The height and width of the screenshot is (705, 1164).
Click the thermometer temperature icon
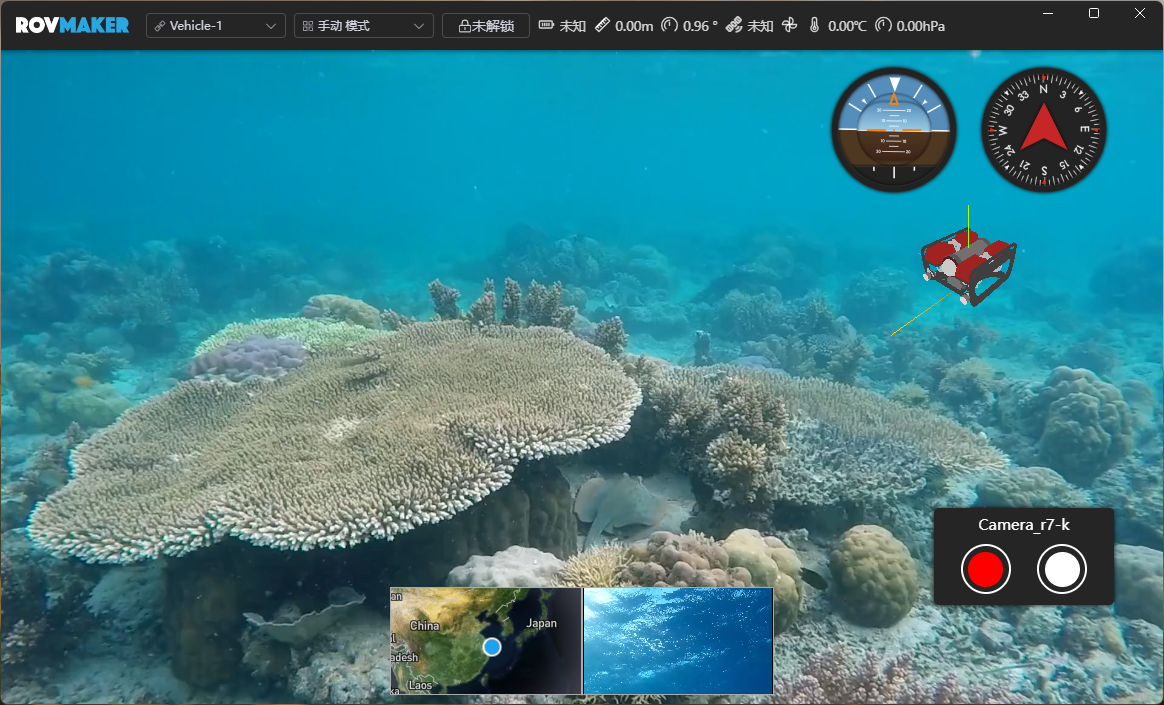[x=814, y=26]
